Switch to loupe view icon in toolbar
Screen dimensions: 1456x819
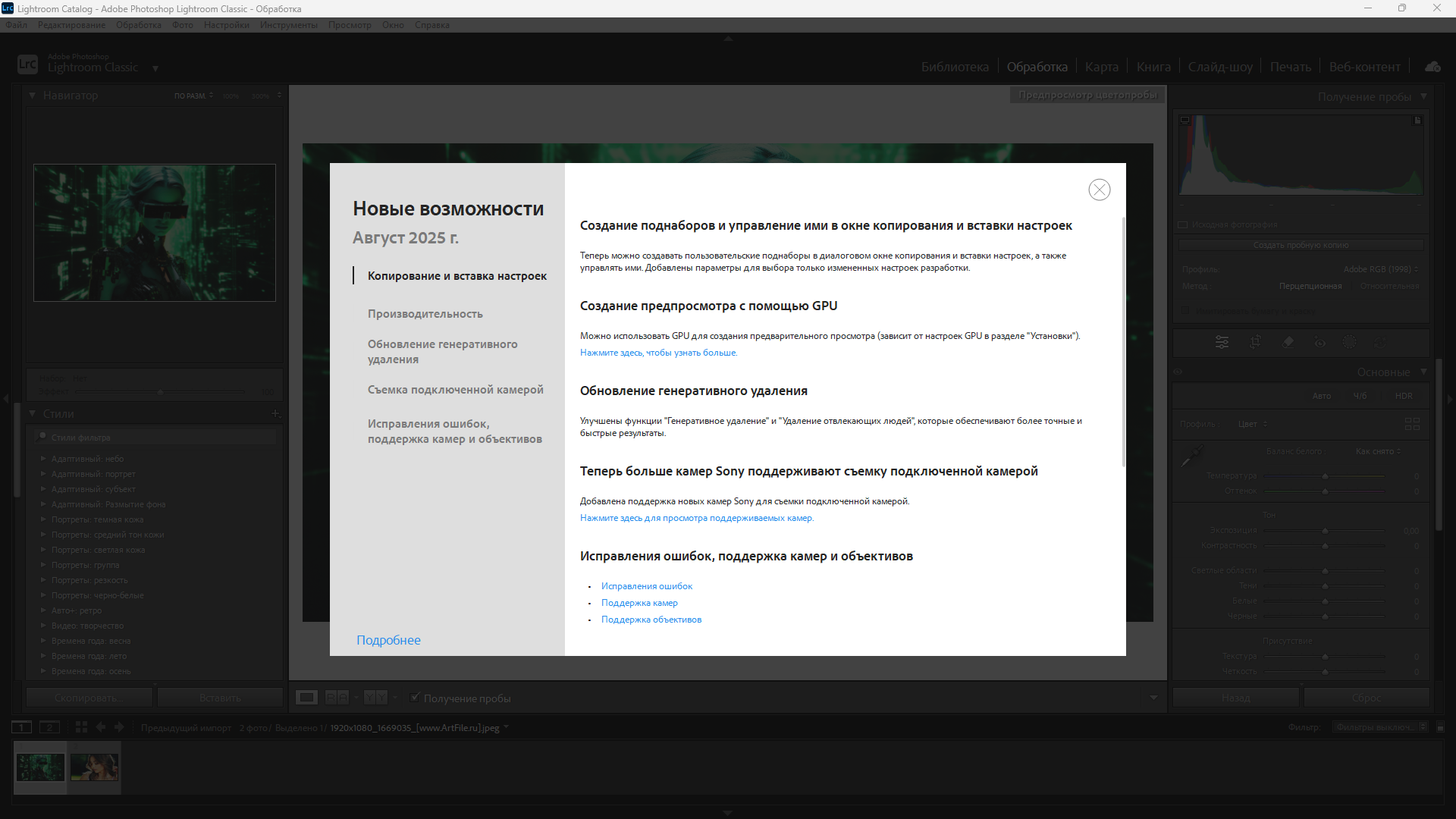coord(306,698)
